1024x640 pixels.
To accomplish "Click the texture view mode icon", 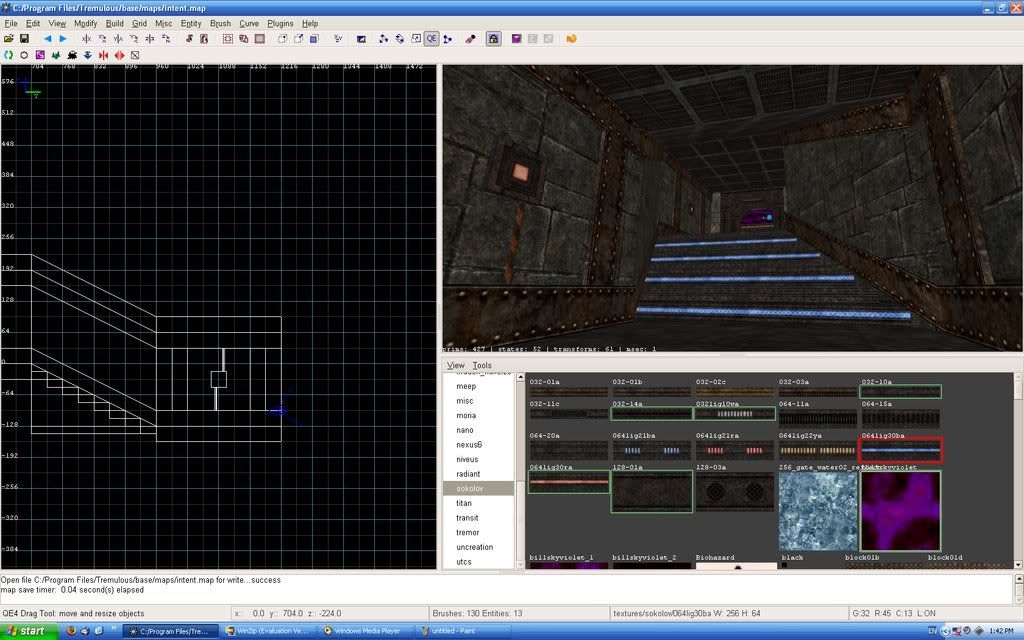I will point(361,39).
